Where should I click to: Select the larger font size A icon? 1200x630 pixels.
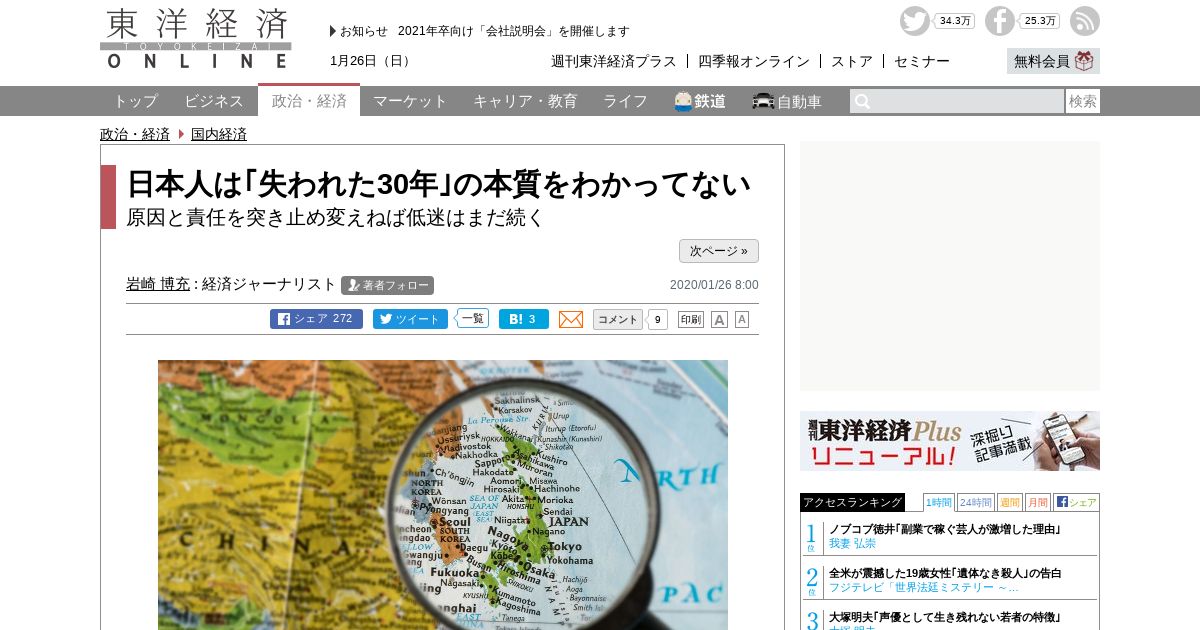click(719, 320)
